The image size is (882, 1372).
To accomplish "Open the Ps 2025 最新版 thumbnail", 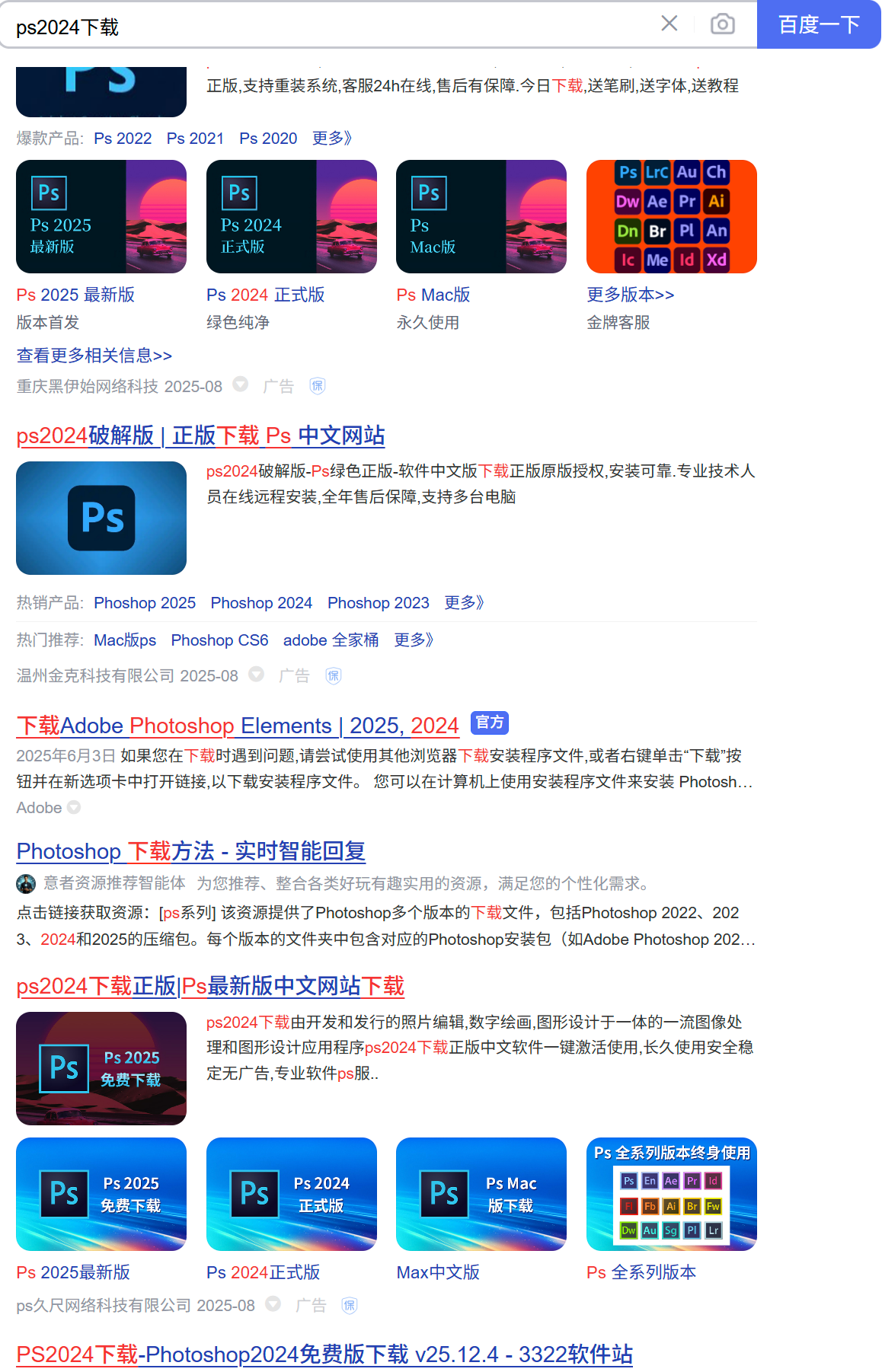I will tap(101, 217).
